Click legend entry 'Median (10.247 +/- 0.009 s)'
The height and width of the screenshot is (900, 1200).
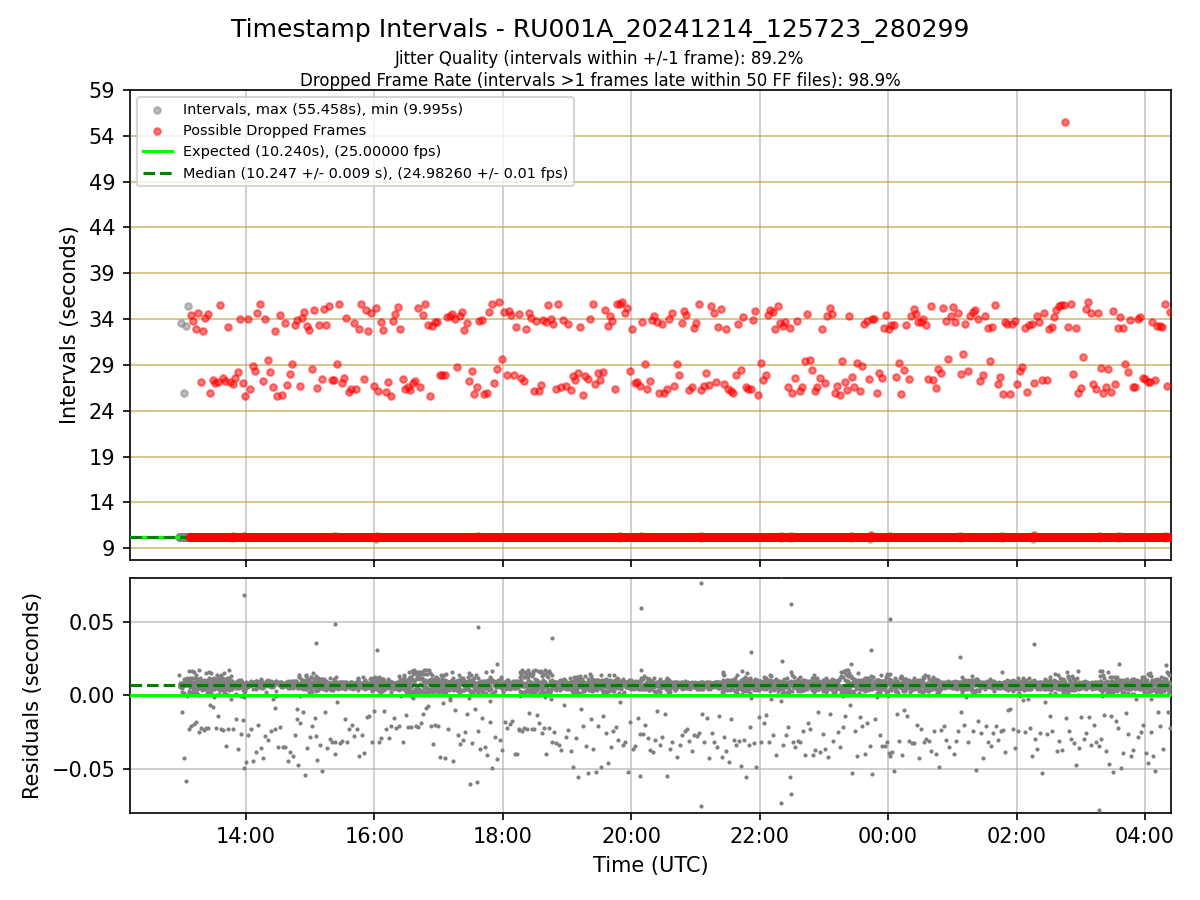pos(375,173)
